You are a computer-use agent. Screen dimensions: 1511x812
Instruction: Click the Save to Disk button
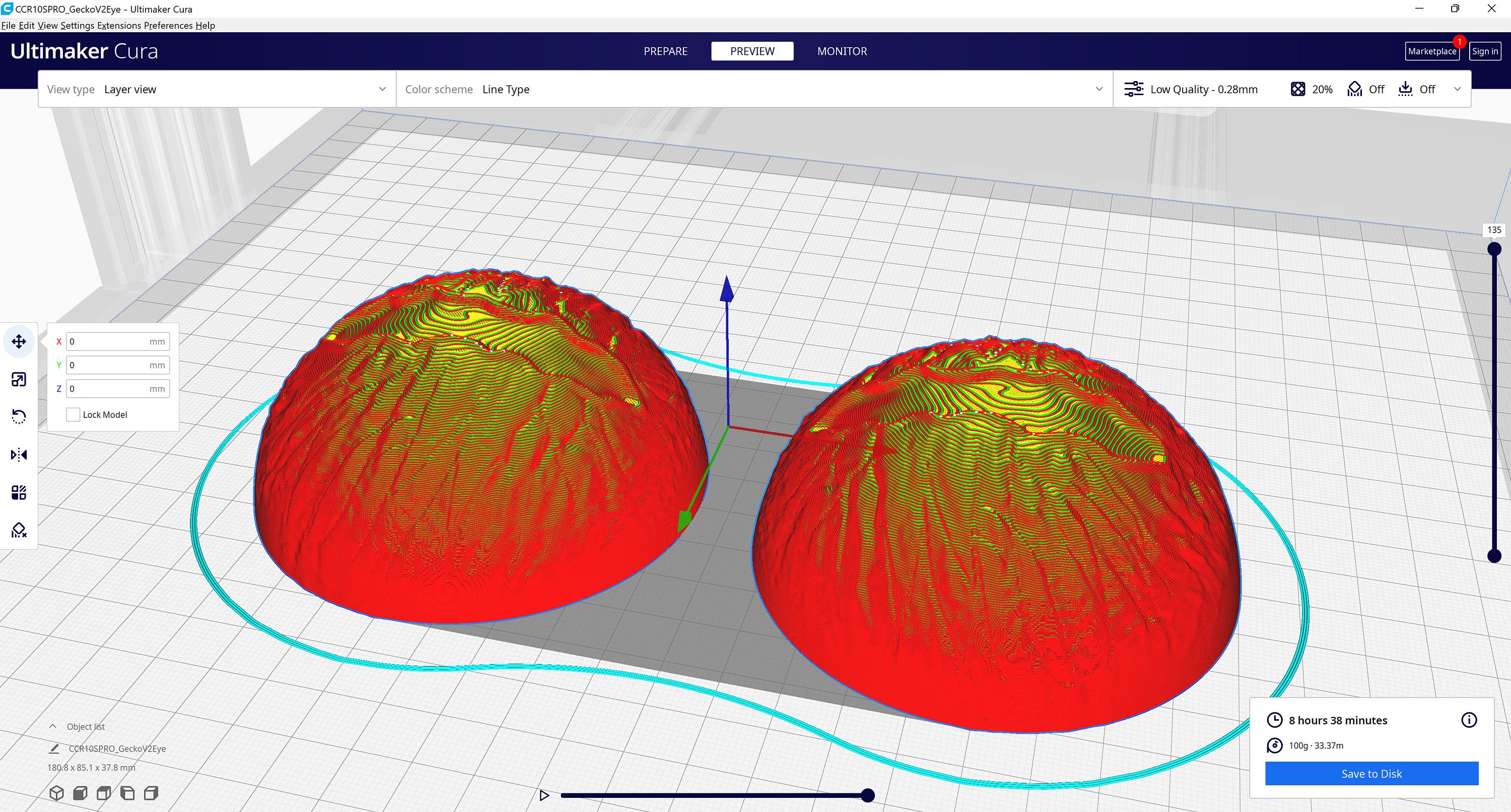point(1371,773)
